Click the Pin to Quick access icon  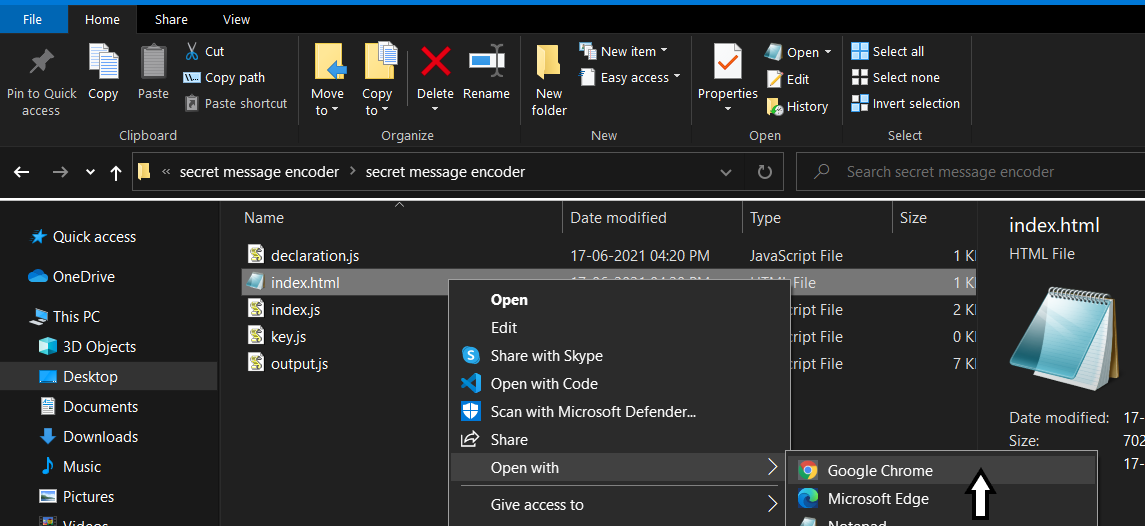click(41, 62)
